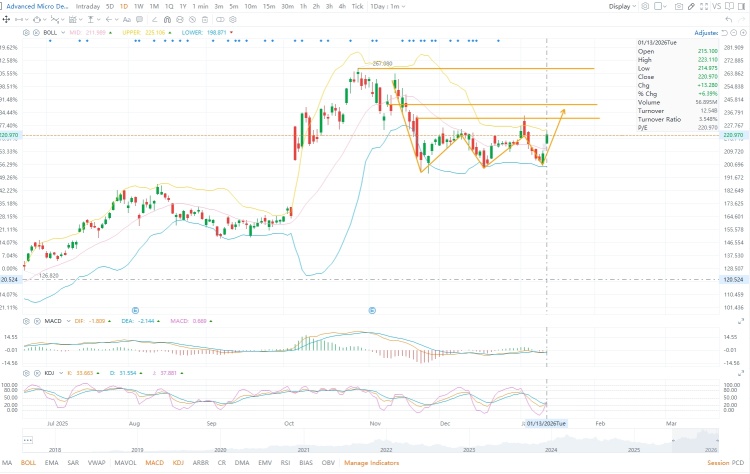The width and height of the screenshot is (750, 474).
Task: Take a chart snapshot with camera icon
Action: [x=679, y=6]
